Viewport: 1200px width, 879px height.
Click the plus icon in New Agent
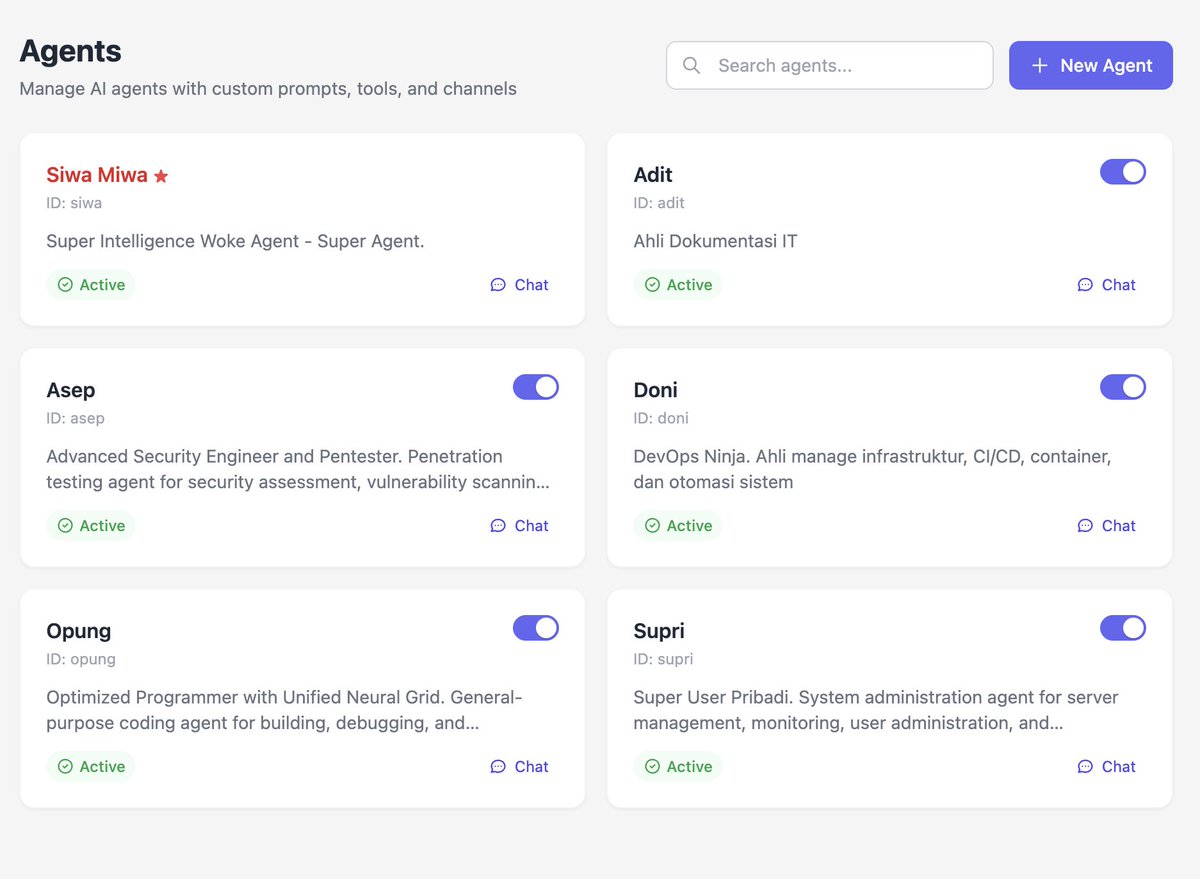click(x=1039, y=65)
